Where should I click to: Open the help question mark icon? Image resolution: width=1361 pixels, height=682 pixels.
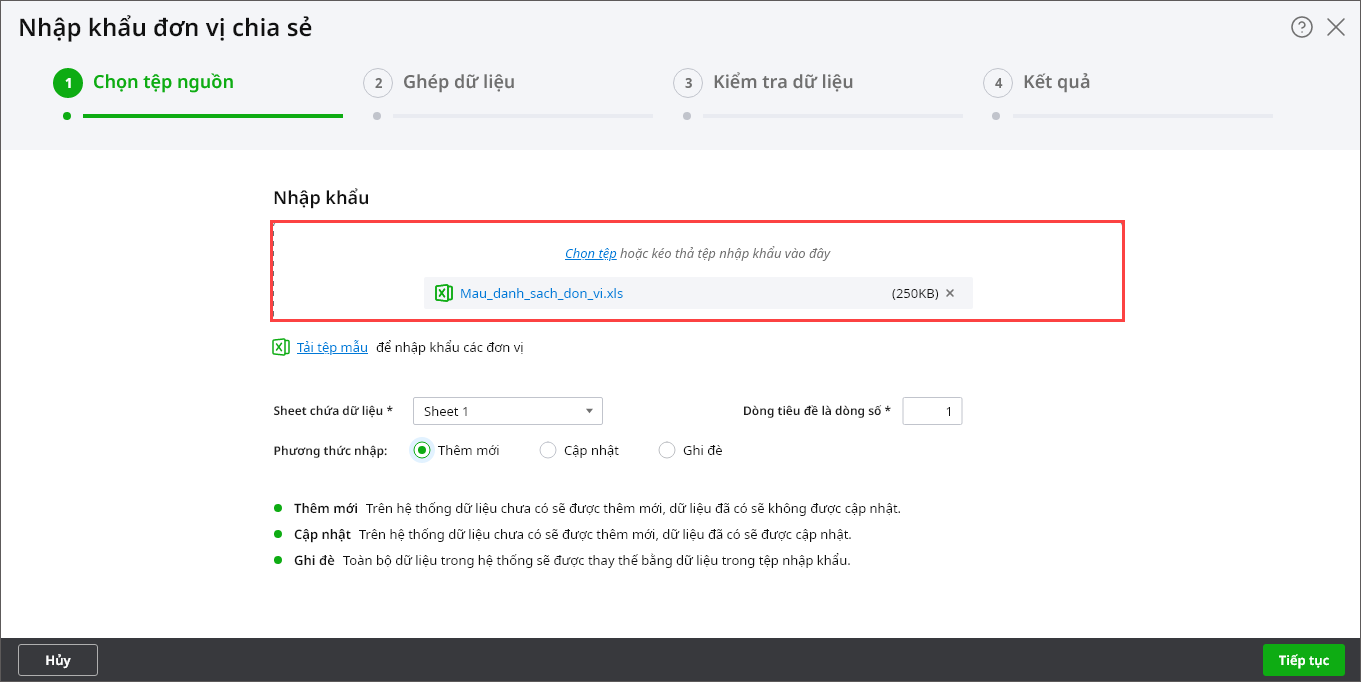[1301, 28]
